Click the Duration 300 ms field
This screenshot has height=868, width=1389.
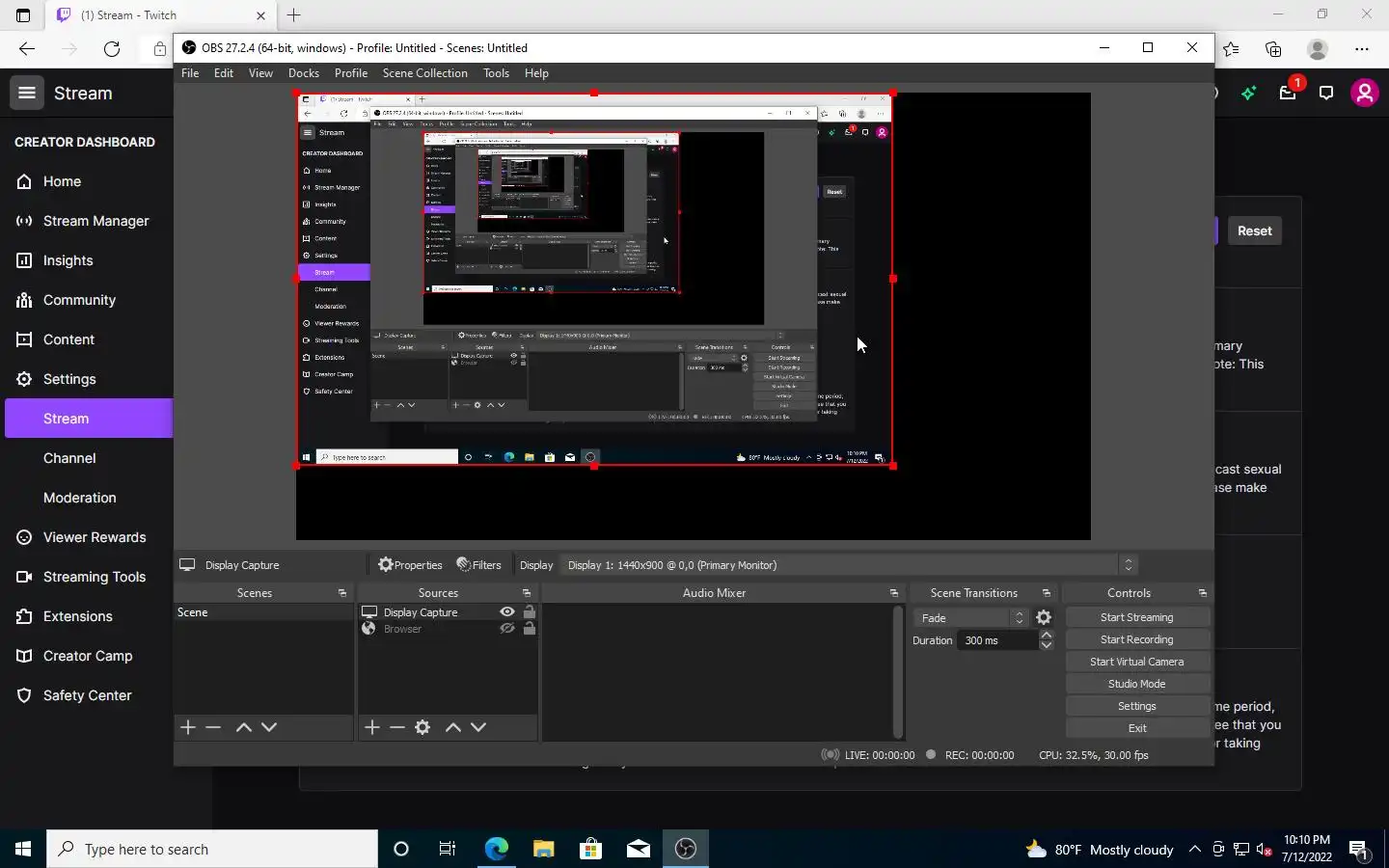[998, 640]
